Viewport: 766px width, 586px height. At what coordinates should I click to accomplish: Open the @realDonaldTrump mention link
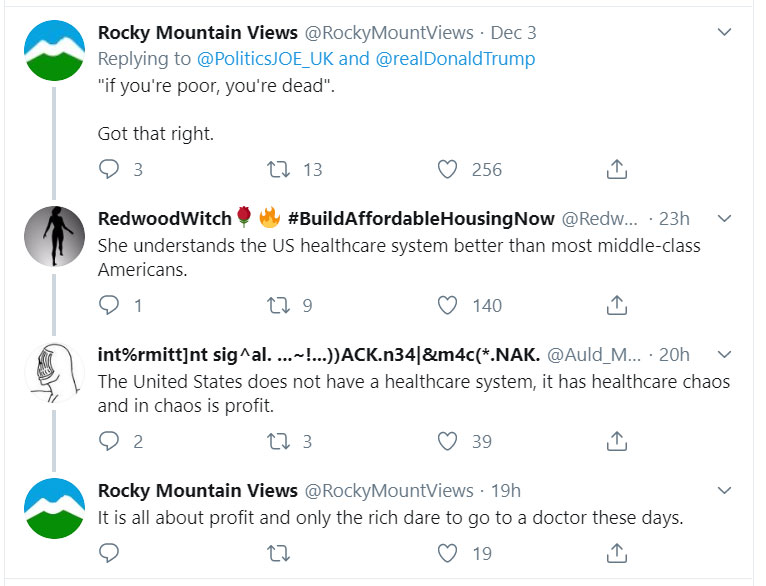(455, 59)
